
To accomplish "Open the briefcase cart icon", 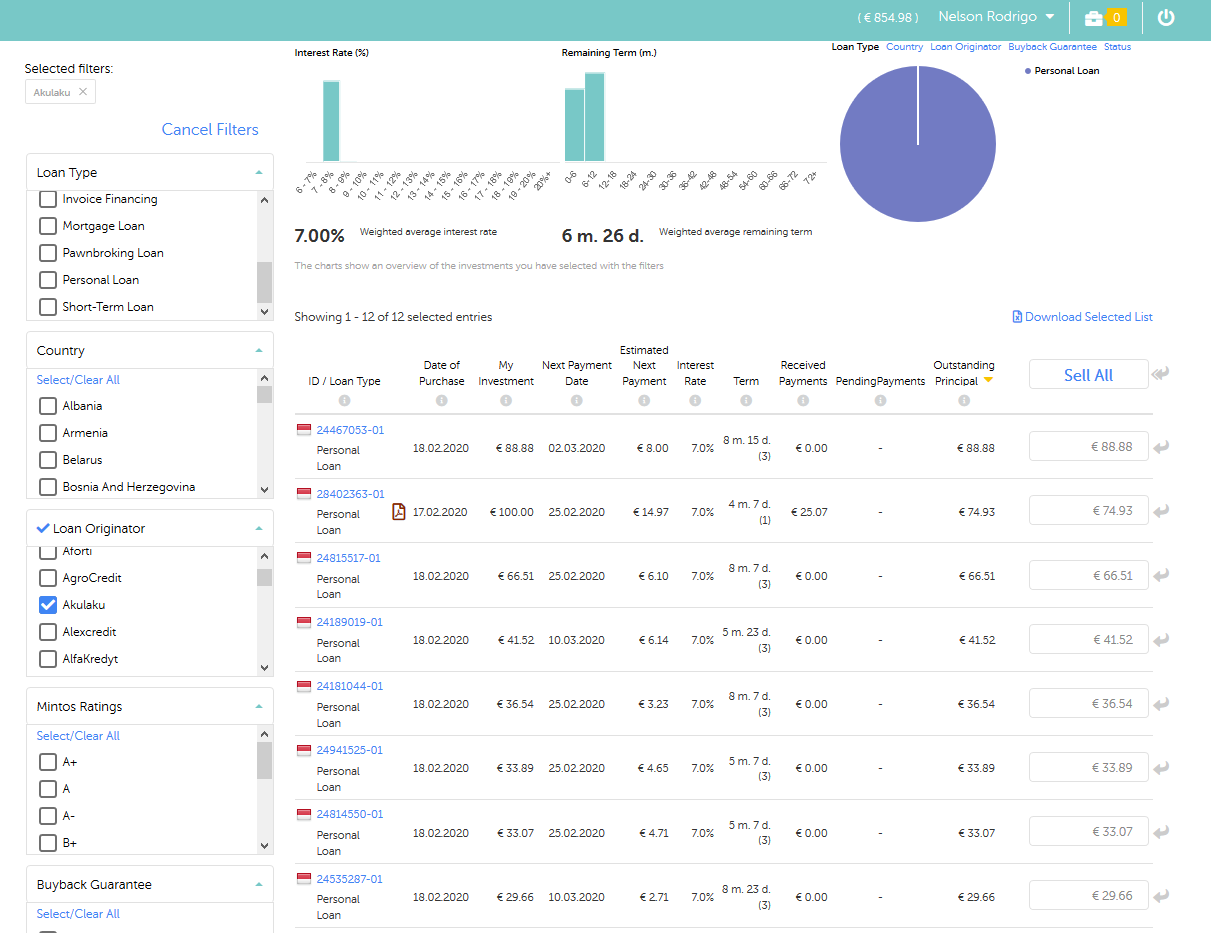I will point(1094,17).
